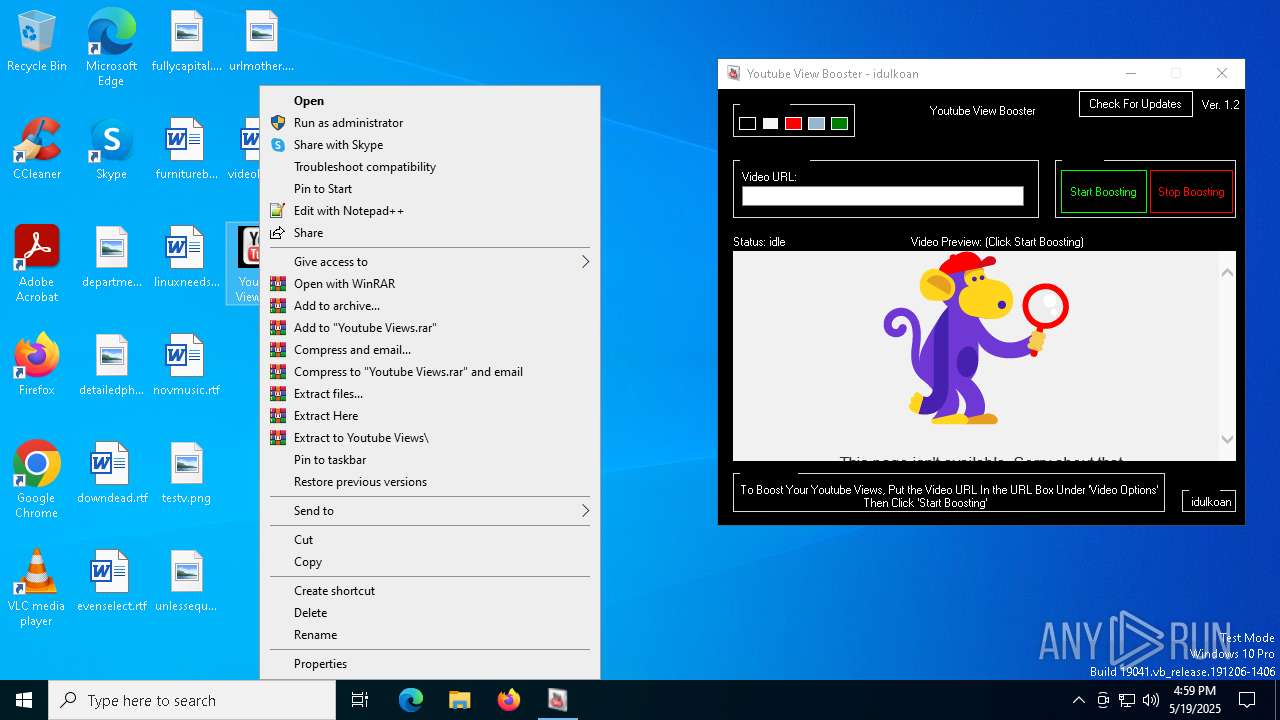
Task: Open File Explorer from the taskbar
Action: [459, 700]
